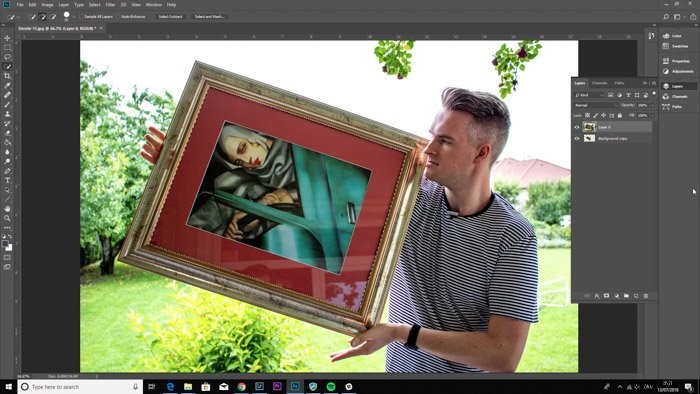Search Photoshop with the magnifier icon
The image size is (700, 394).
click(x=666, y=17)
